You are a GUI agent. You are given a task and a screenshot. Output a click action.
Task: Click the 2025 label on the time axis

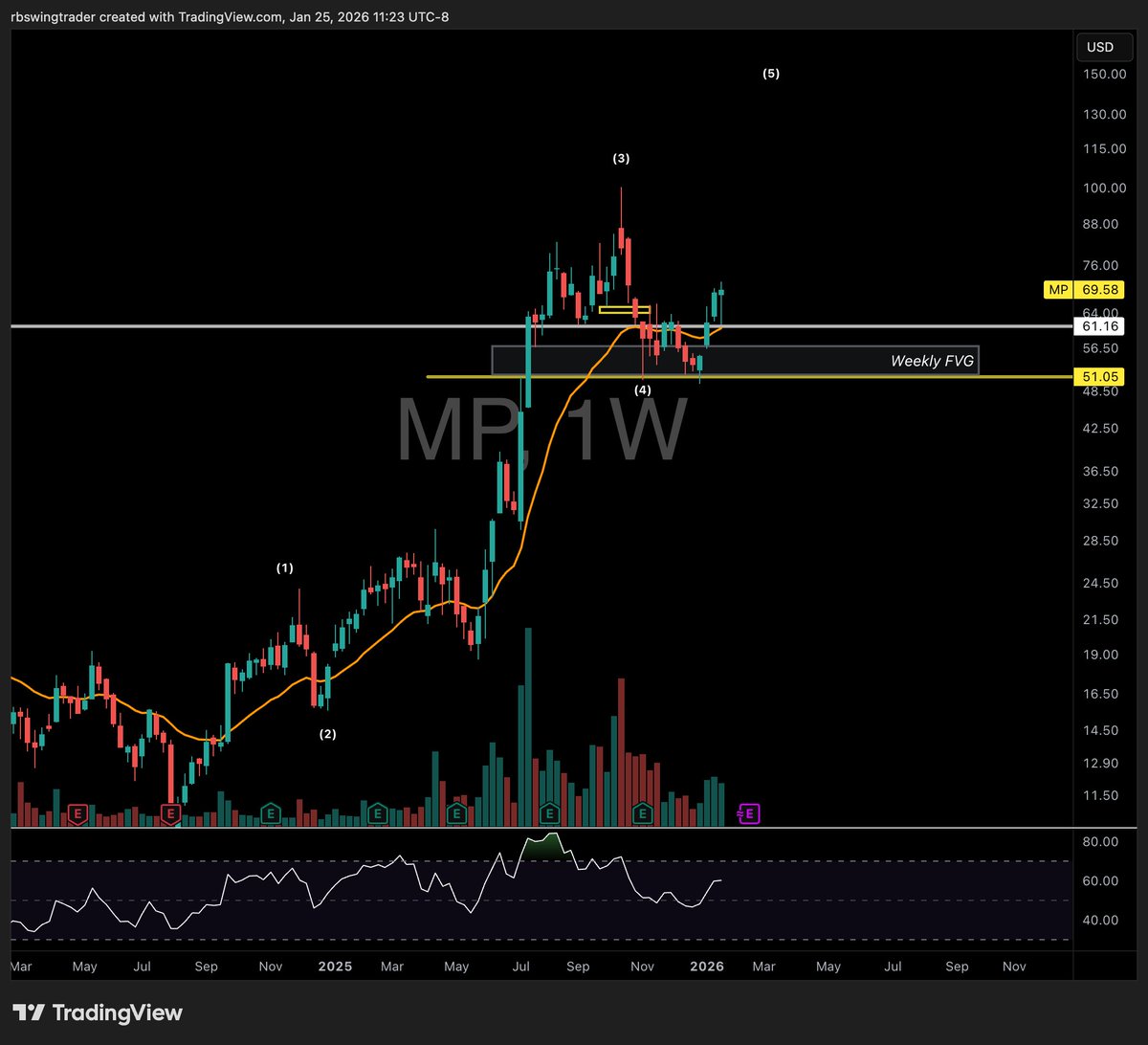click(x=336, y=967)
